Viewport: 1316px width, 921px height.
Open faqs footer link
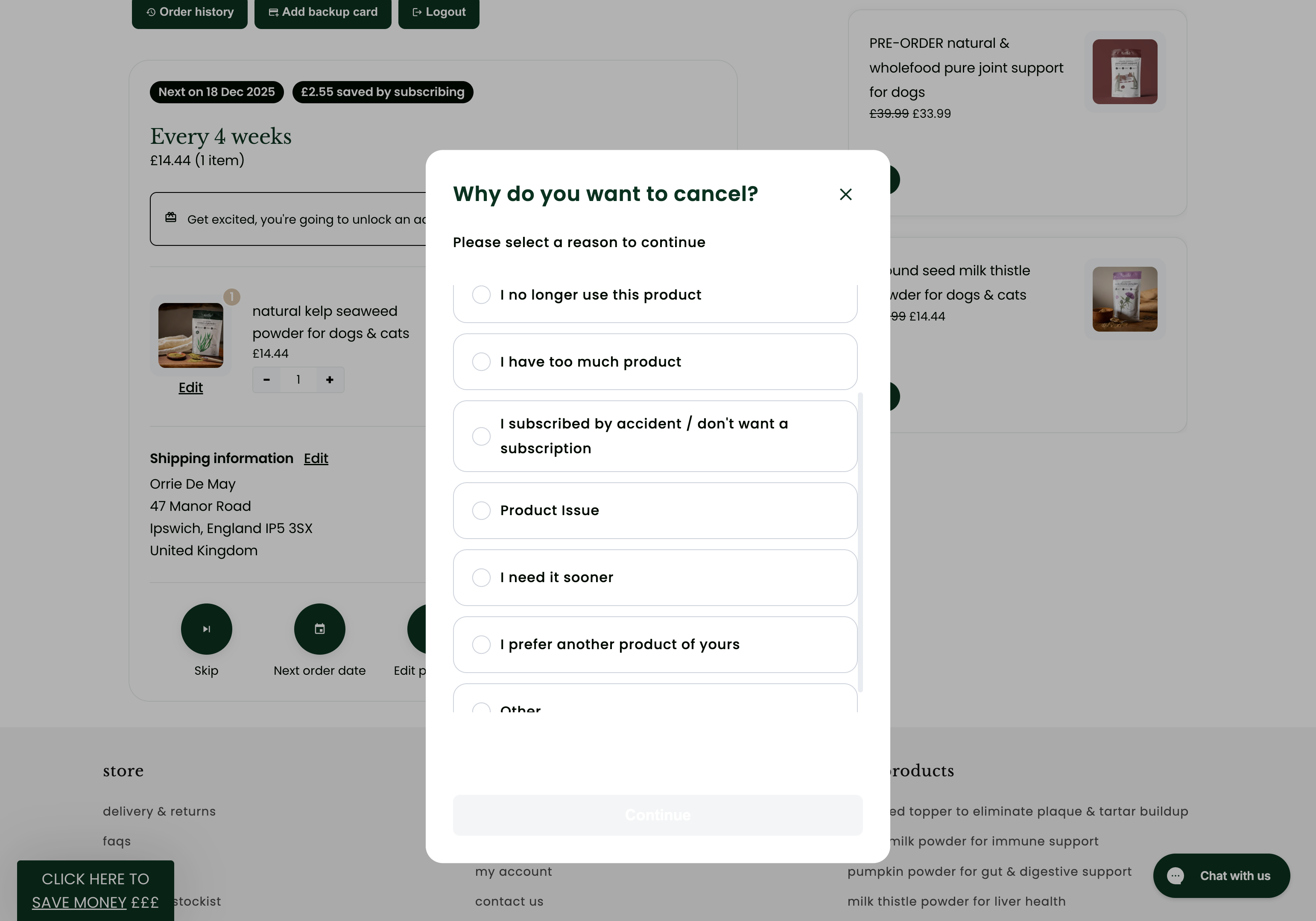117,841
